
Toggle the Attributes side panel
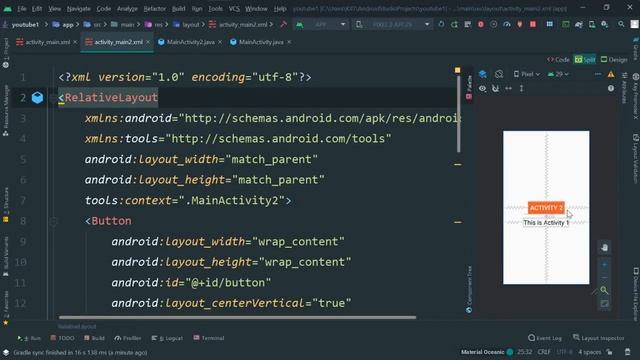pos(625,88)
